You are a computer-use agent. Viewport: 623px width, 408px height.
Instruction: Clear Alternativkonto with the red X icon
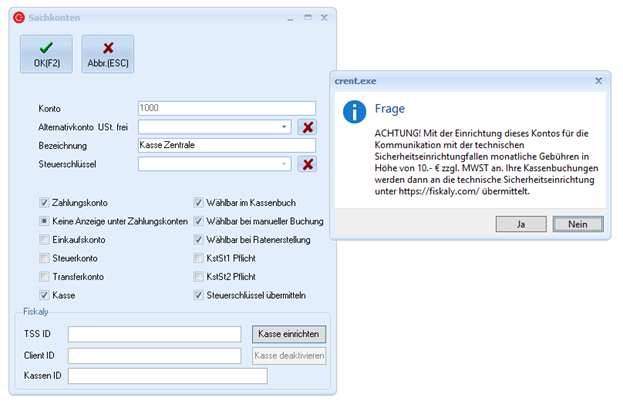tap(308, 127)
